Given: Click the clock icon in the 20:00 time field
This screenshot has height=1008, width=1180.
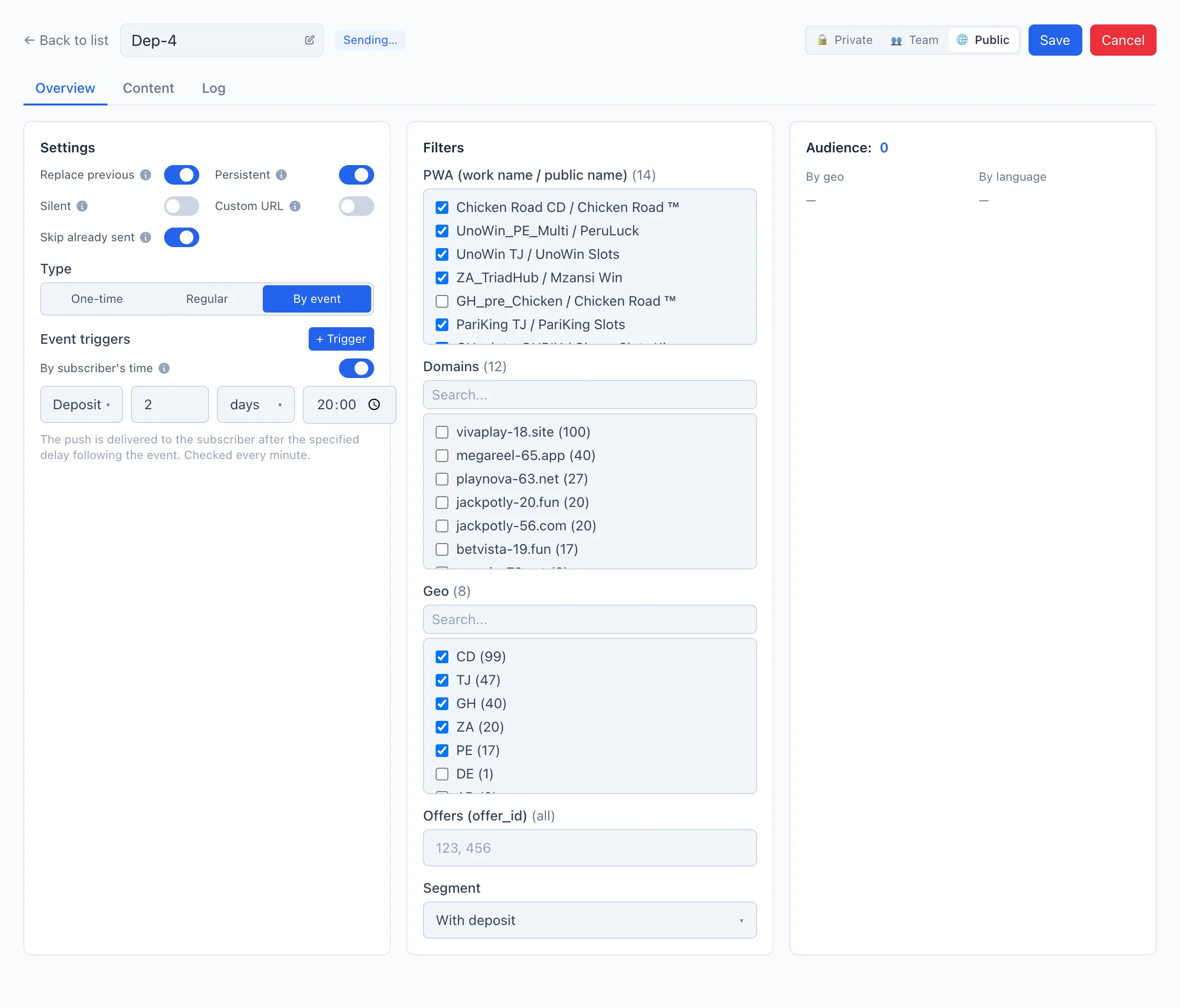Looking at the screenshot, I should tap(374, 404).
